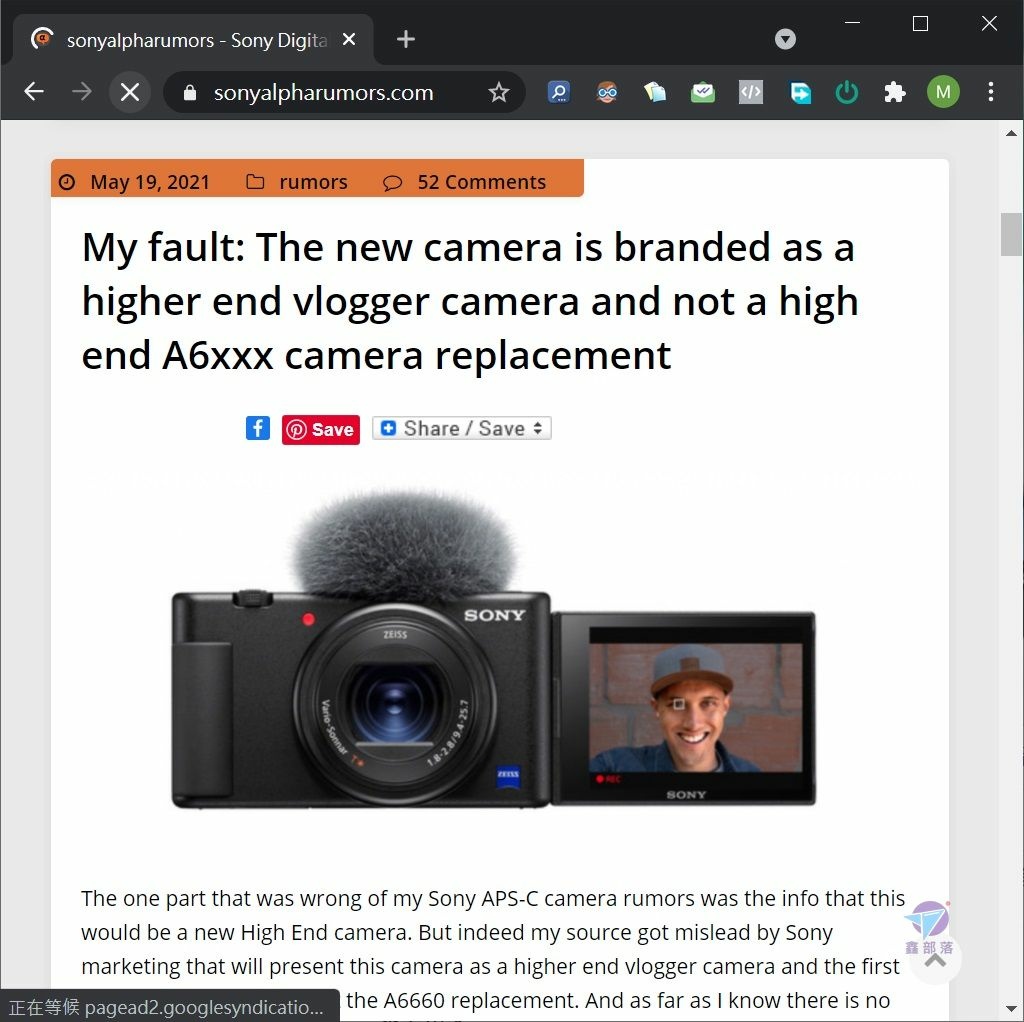Save the image with Pinterest Save button
This screenshot has width=1024, height=1022.
pyautogui.click(x=321, y=429)
